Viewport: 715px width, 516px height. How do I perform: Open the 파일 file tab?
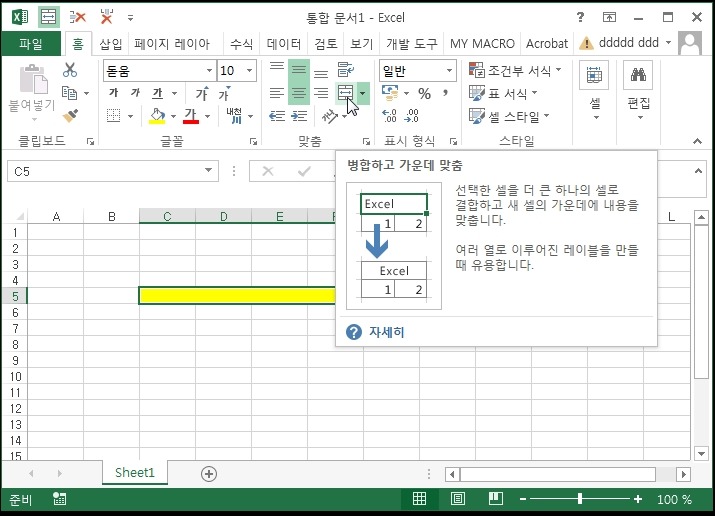[x=31, y=44]
